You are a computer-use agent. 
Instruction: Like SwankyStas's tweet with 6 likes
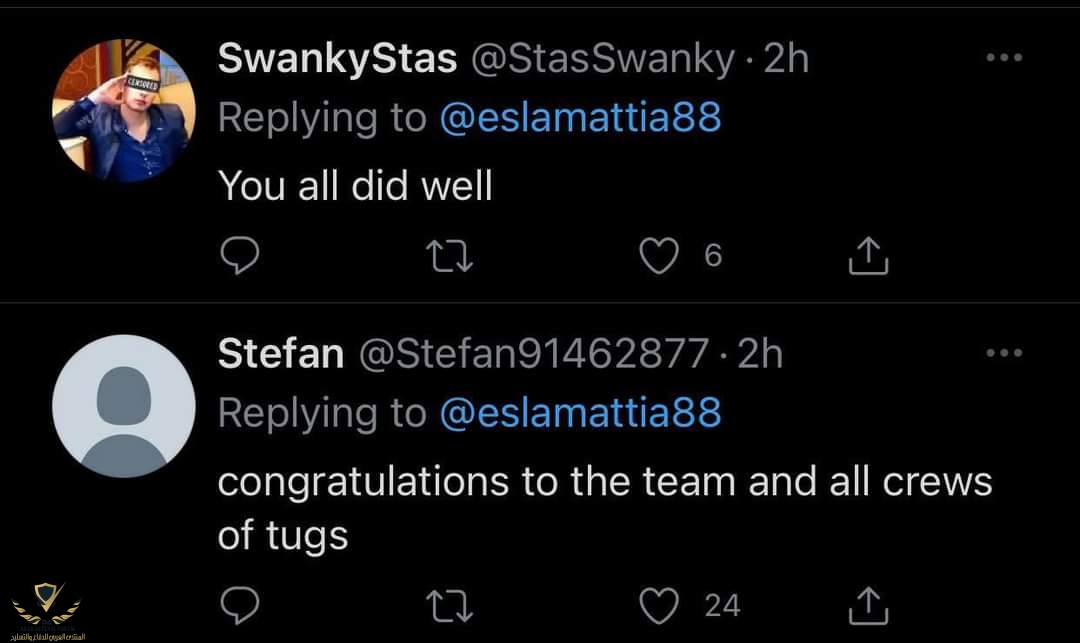[x=659, y=257]
